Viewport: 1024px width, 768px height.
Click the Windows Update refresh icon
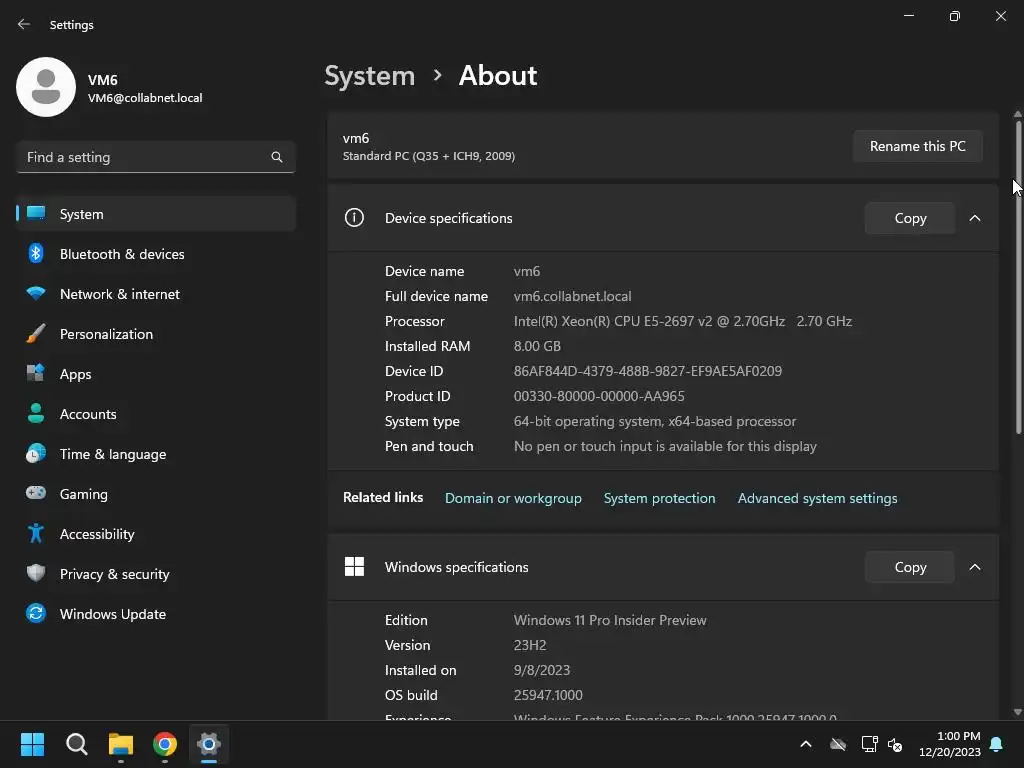(x=36, y=613)
